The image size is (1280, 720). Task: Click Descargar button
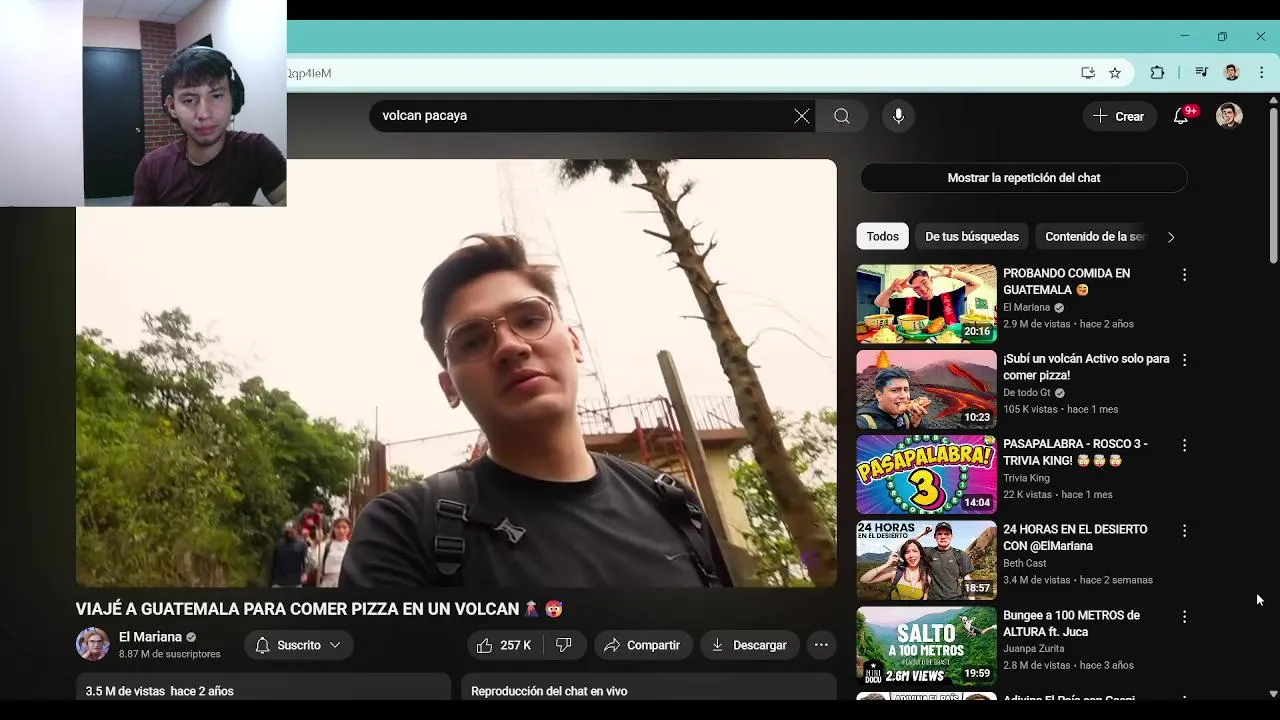pyautogui.click(x=750, y=645)
